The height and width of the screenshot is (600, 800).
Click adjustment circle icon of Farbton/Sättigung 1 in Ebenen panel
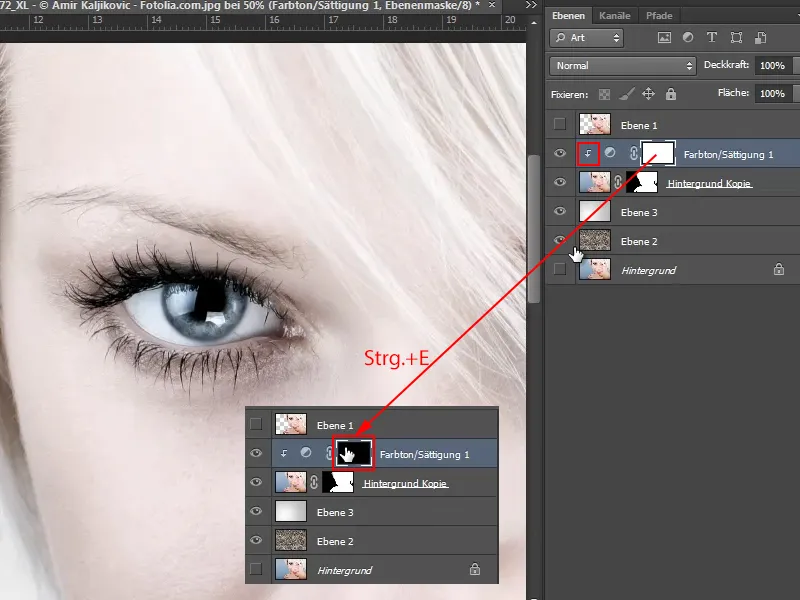click(x=610, y=153)
